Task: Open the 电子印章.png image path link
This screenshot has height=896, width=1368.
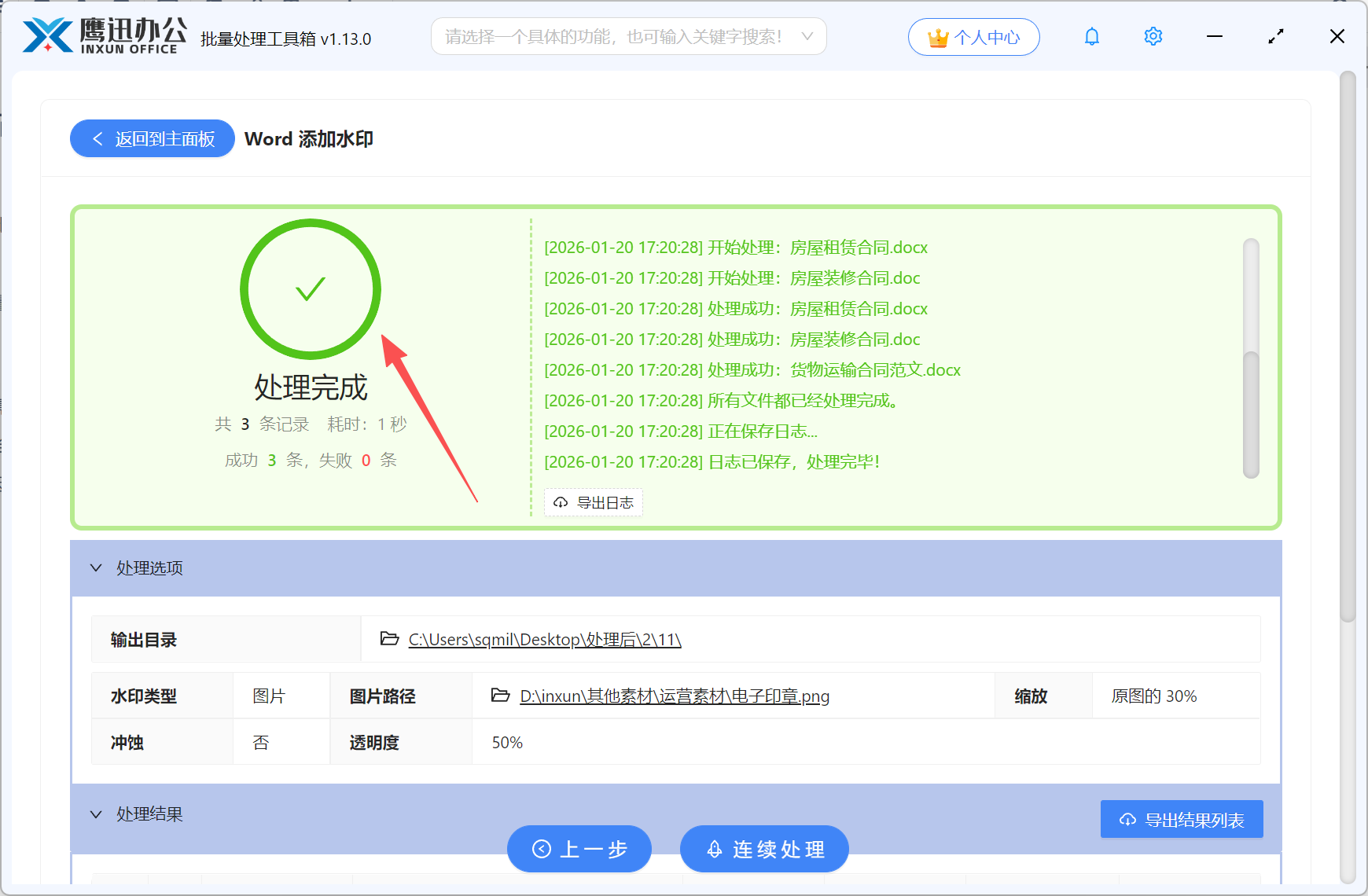Action: pyautogui.click(x=675, y=696)
